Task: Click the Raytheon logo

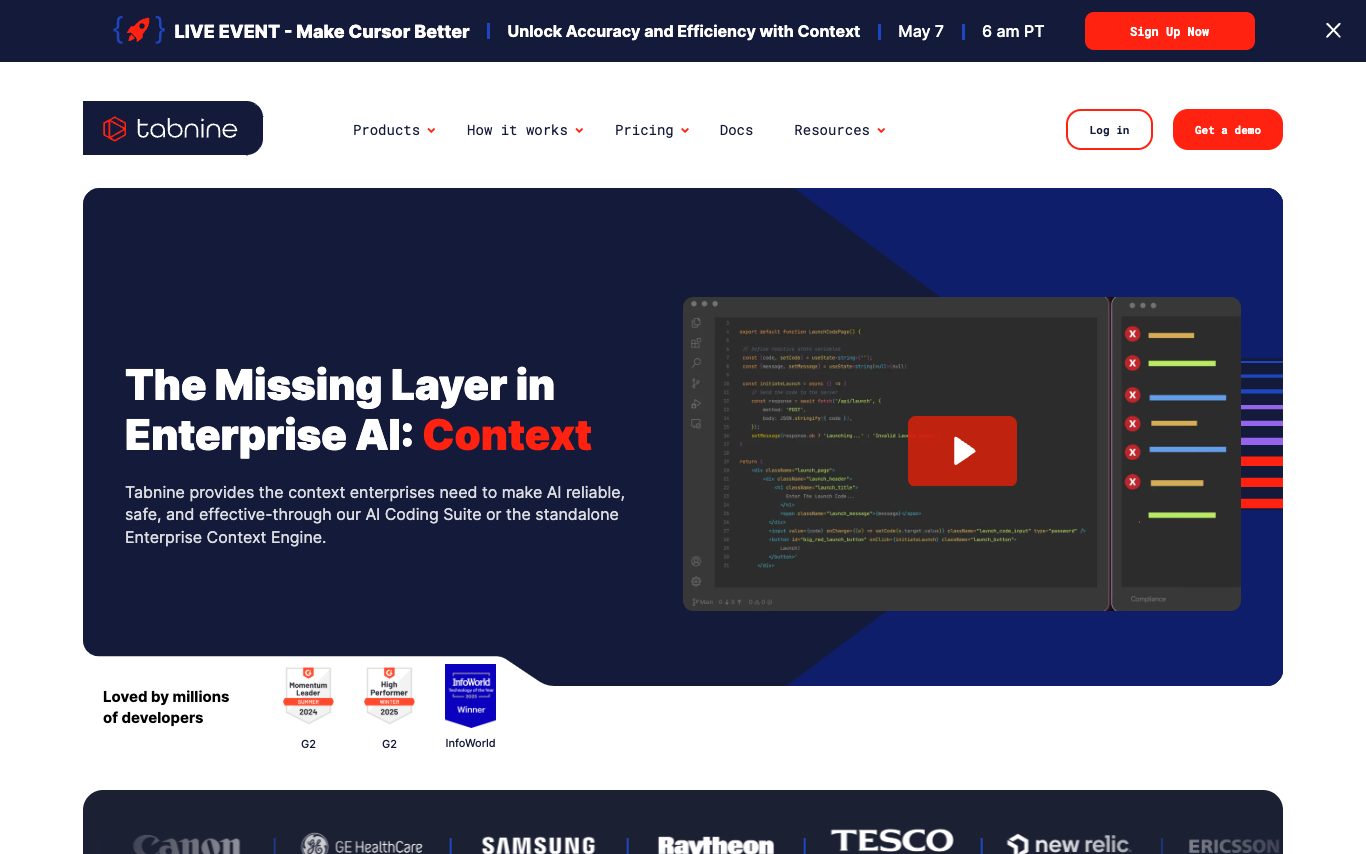Action: (x=716, y=845)
